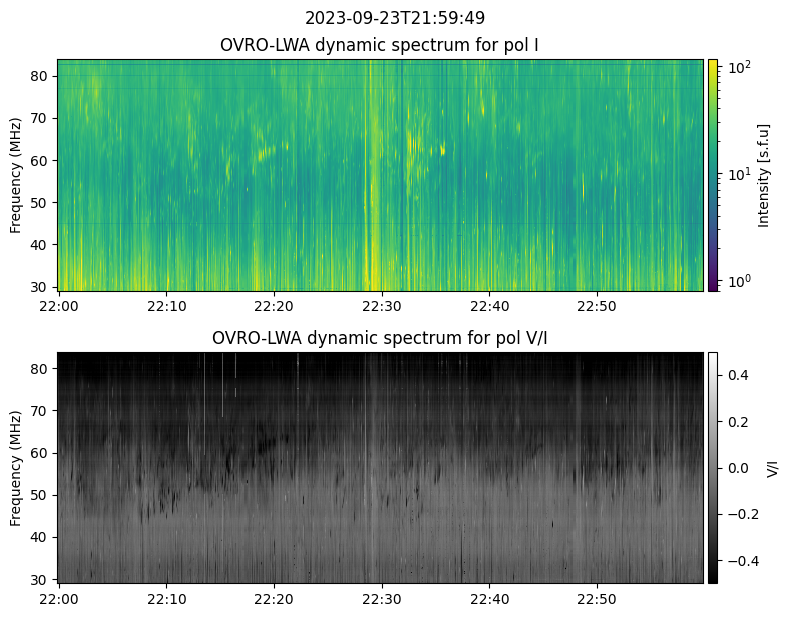Select the pol V/I dynamic spectrum title
Screen dimensions: 790x617
pos(380,338)
